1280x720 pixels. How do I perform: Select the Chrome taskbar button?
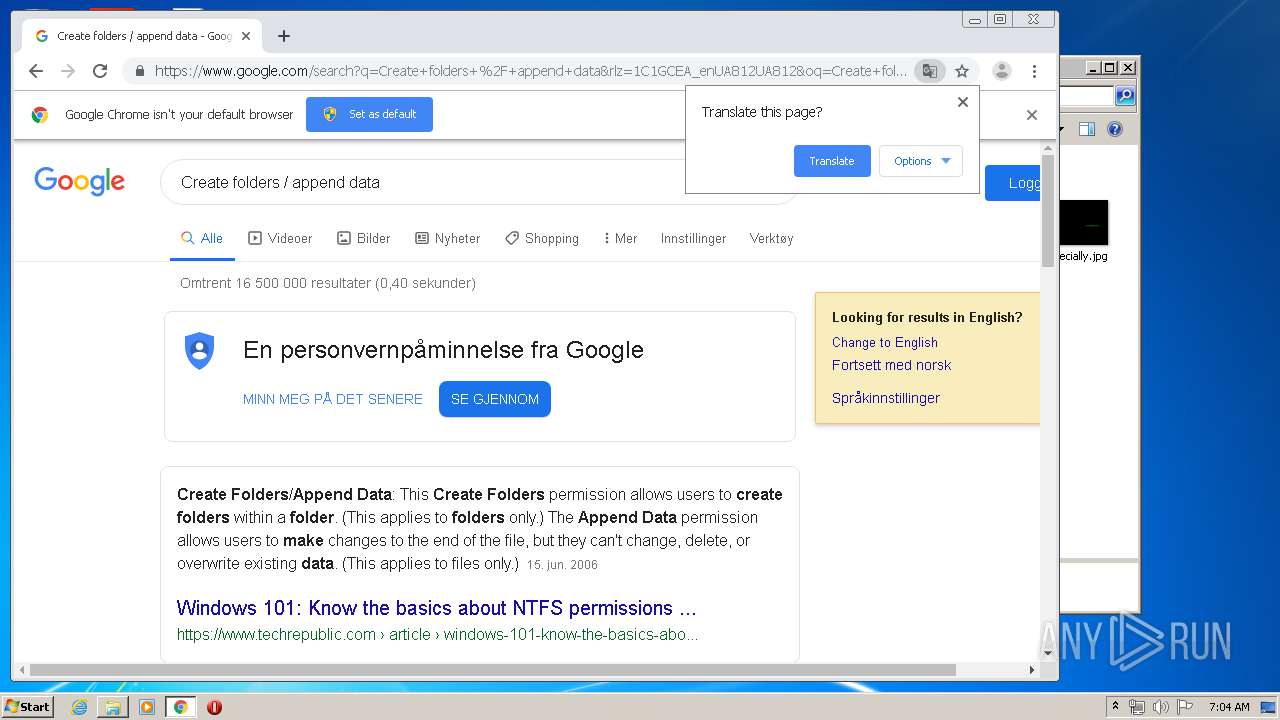(x=180, y=707)
